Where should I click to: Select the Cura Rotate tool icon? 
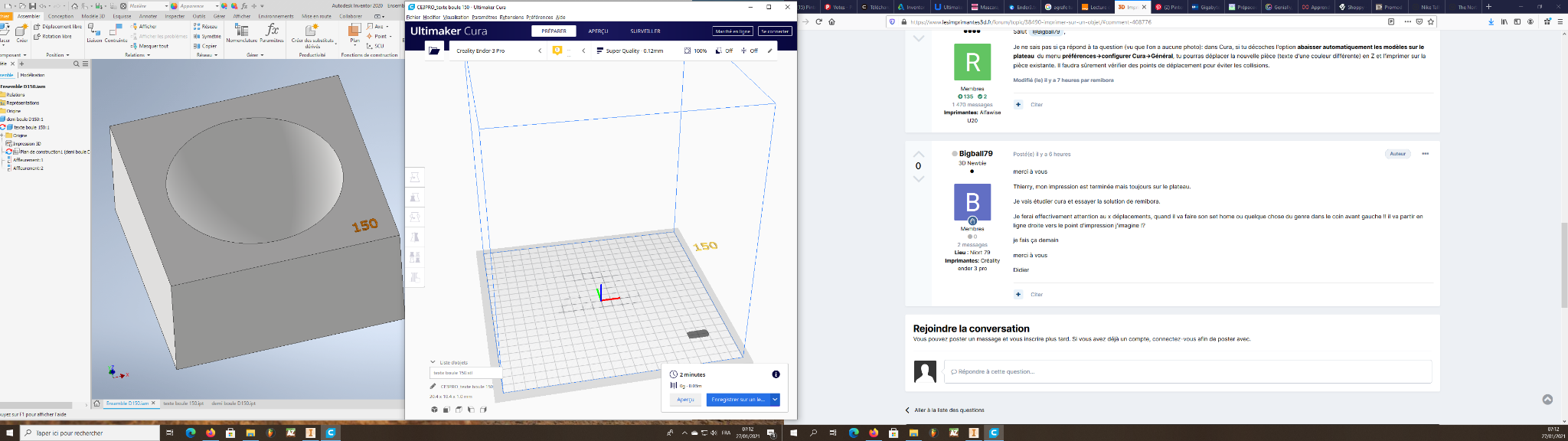(415, 217)
